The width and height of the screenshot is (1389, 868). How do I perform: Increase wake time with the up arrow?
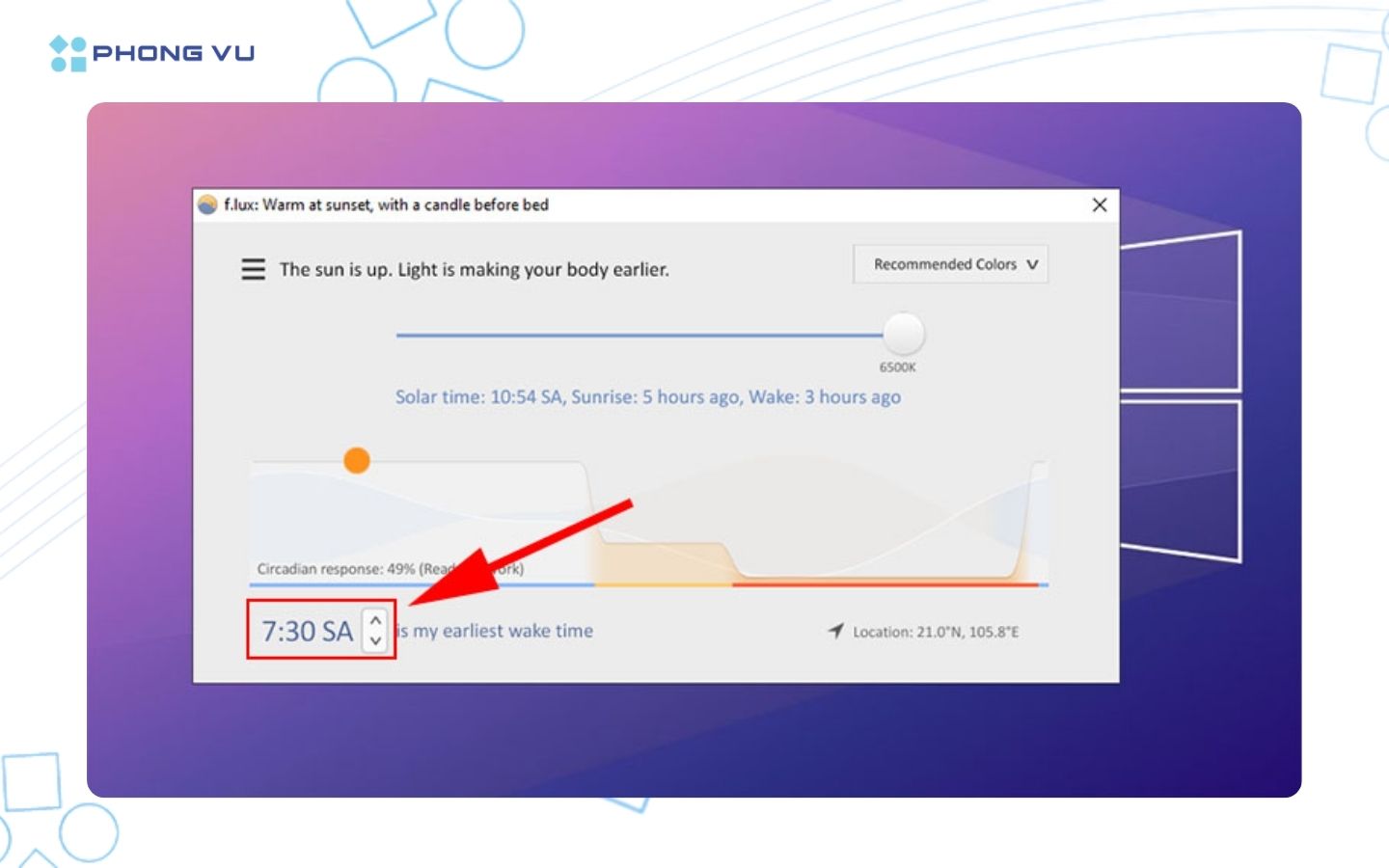(376, 620)
